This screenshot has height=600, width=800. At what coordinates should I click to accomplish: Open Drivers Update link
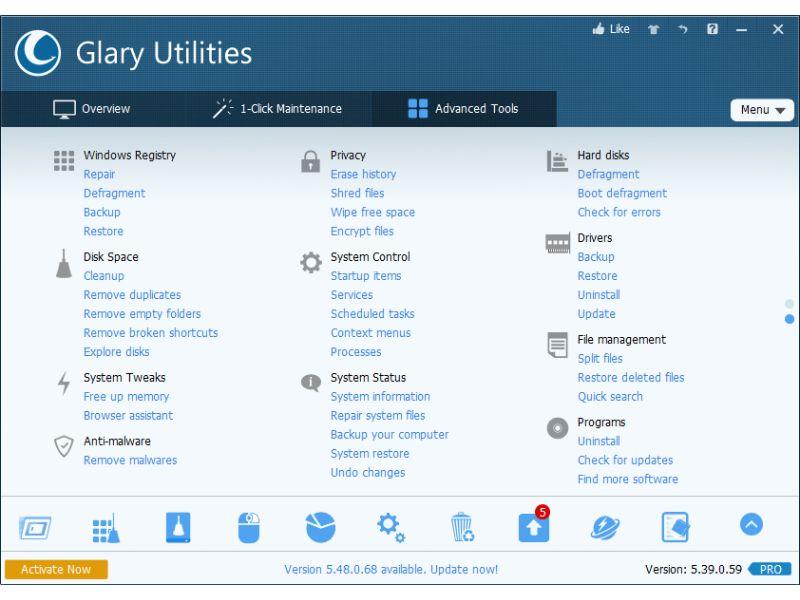(x=596, y=314)
